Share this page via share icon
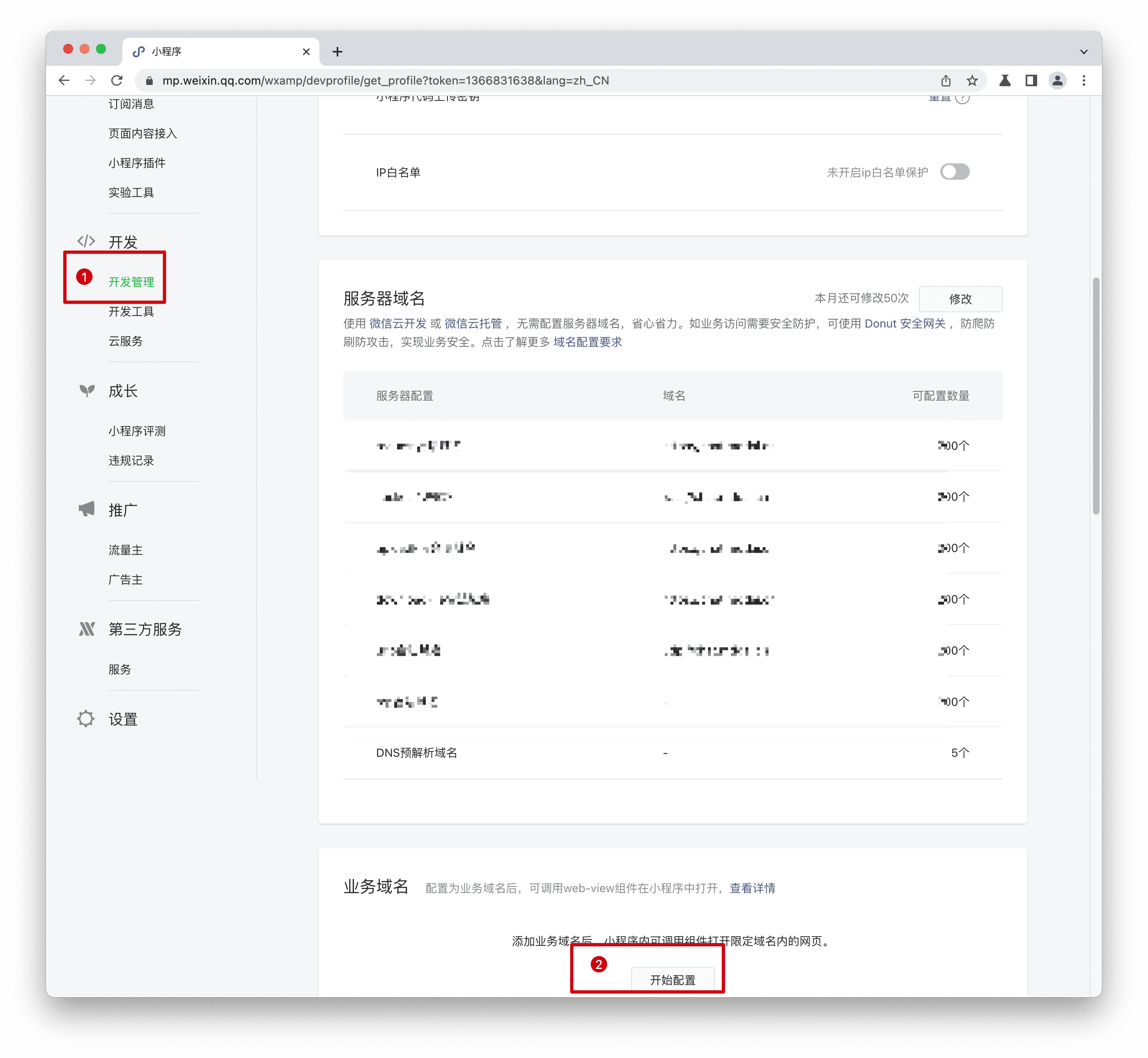Screen dimensions: 1148x1058 click(946, 81)
